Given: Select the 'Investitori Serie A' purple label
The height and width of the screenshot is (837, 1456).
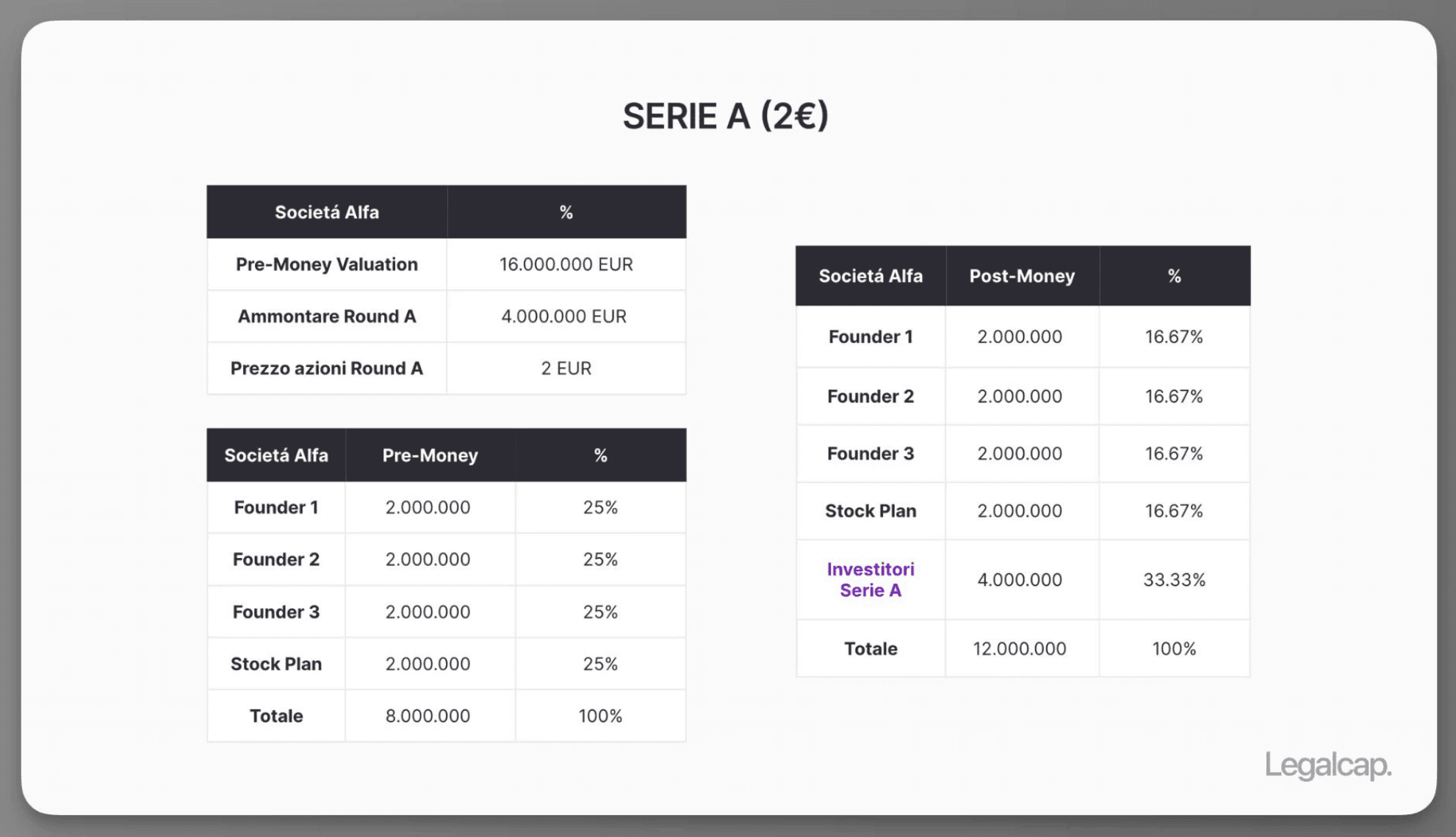Looking at the screenshot, I should click(871, 579).
